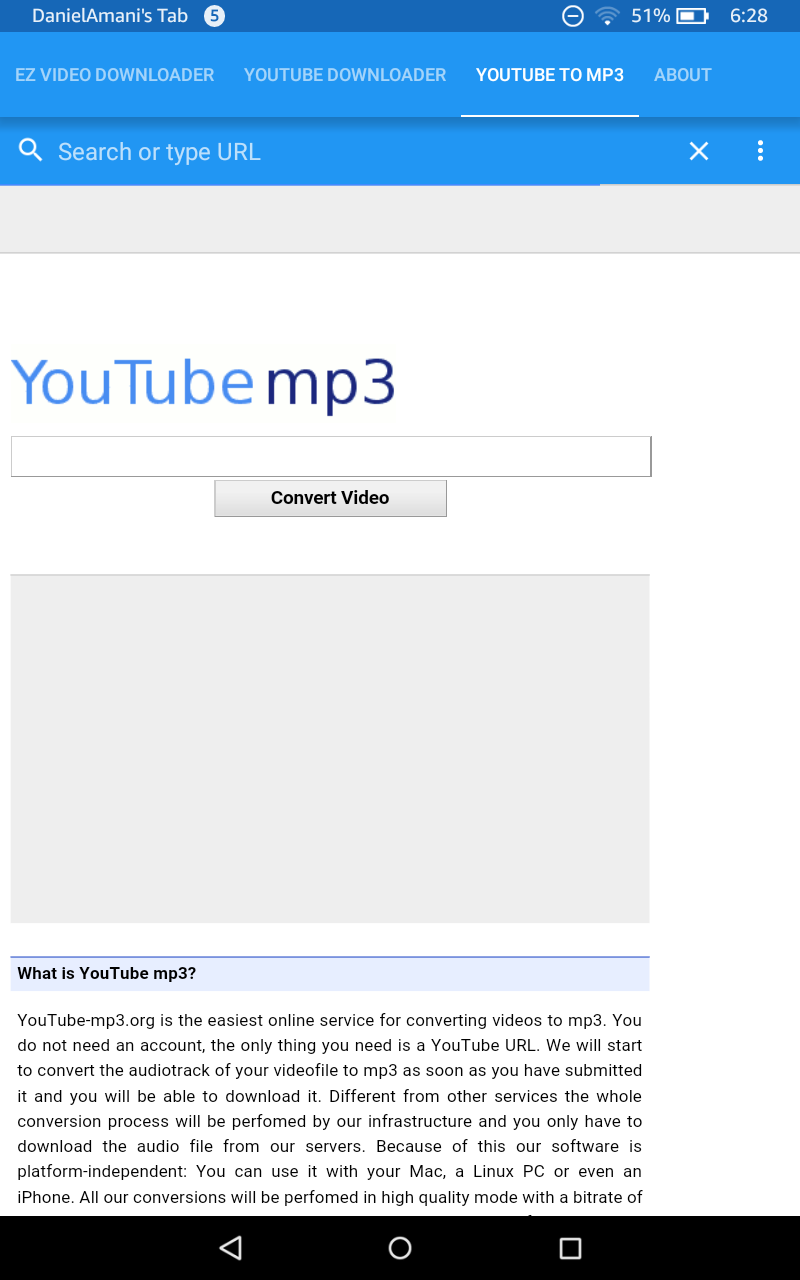Image resolution: width=800 pixels, height=1280 pixels.
Task: Focus the video URL input field
Action: [330, 455]
